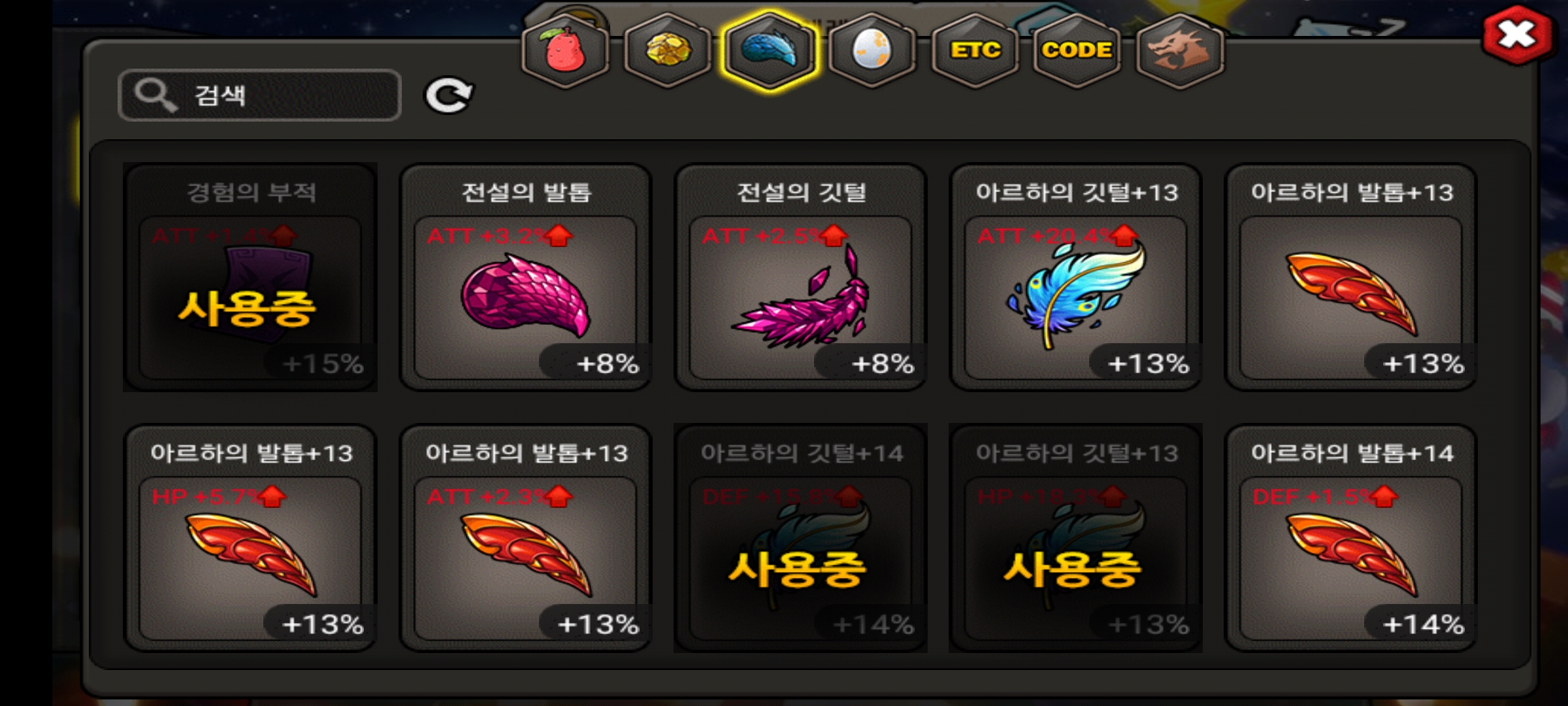Open the CODE tab

[x=1077, y=51]
